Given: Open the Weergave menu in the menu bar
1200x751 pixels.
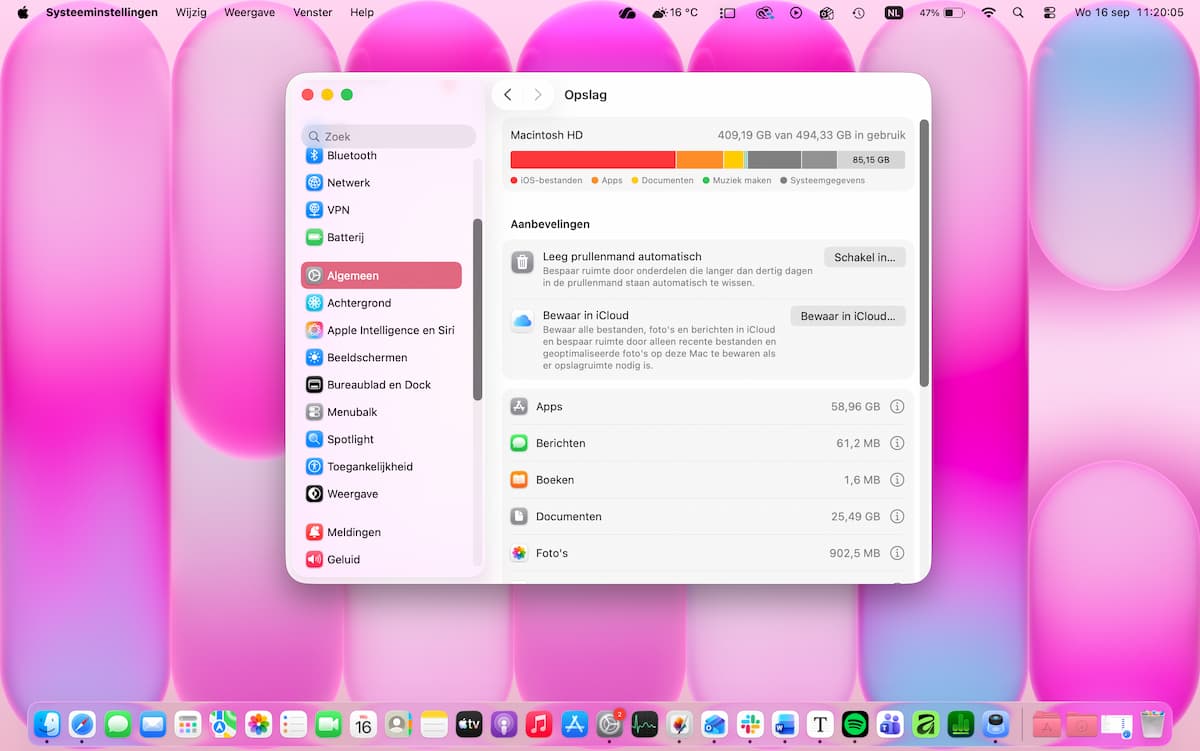Looking at the screenshot, I should pos(250,13).
